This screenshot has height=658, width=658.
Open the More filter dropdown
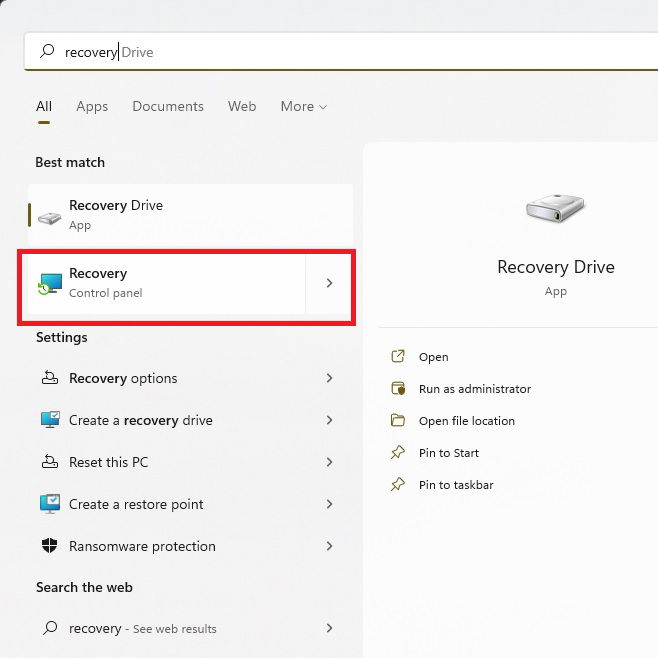click(303, 107)
